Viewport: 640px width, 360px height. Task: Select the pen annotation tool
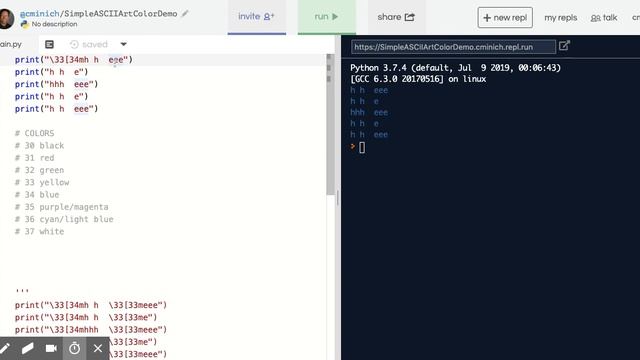point(5,348)
